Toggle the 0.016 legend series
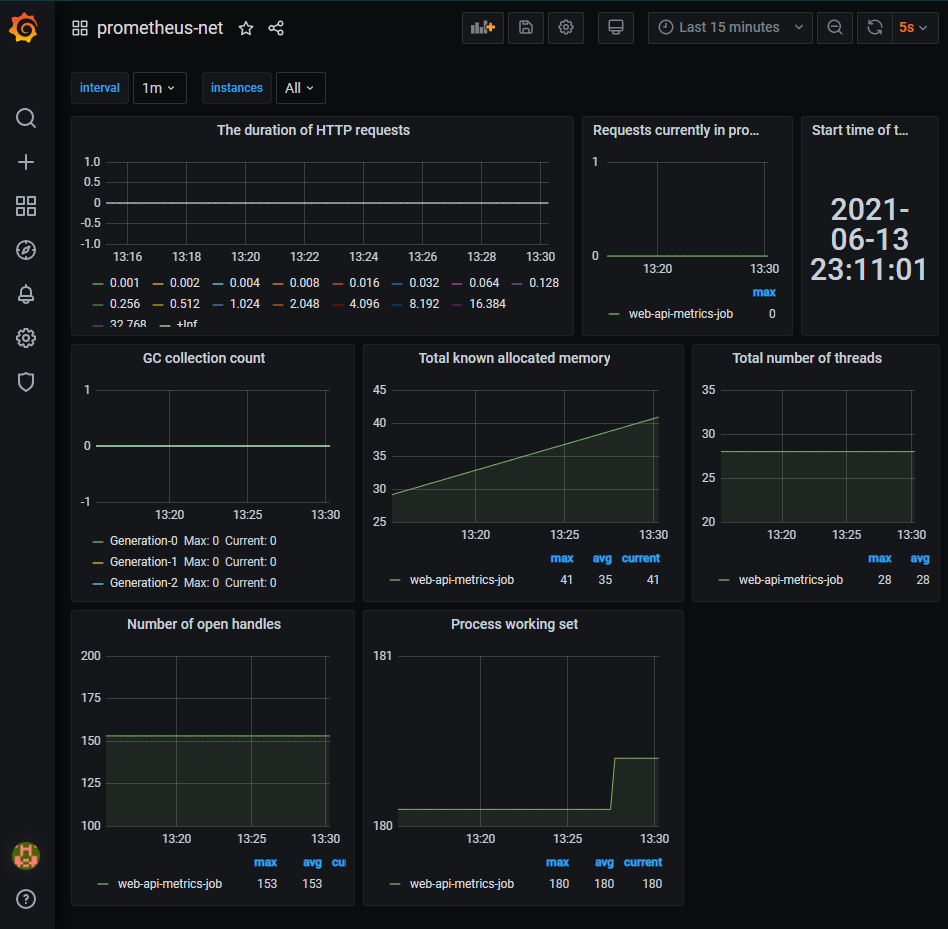 tap(364, 283)
